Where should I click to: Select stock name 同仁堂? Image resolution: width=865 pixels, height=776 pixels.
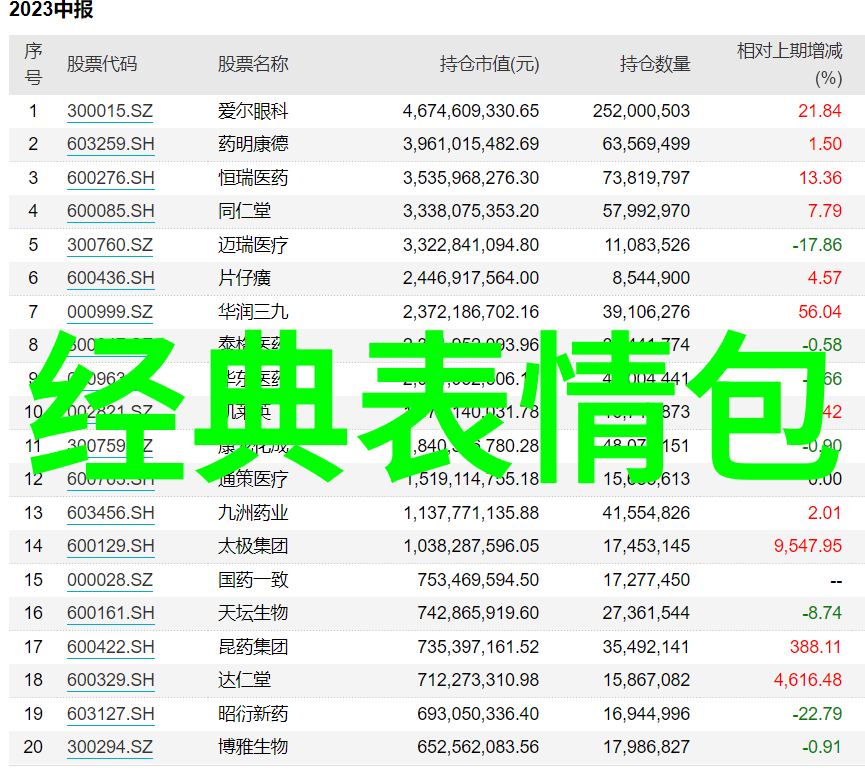click(x=244, y=211)
